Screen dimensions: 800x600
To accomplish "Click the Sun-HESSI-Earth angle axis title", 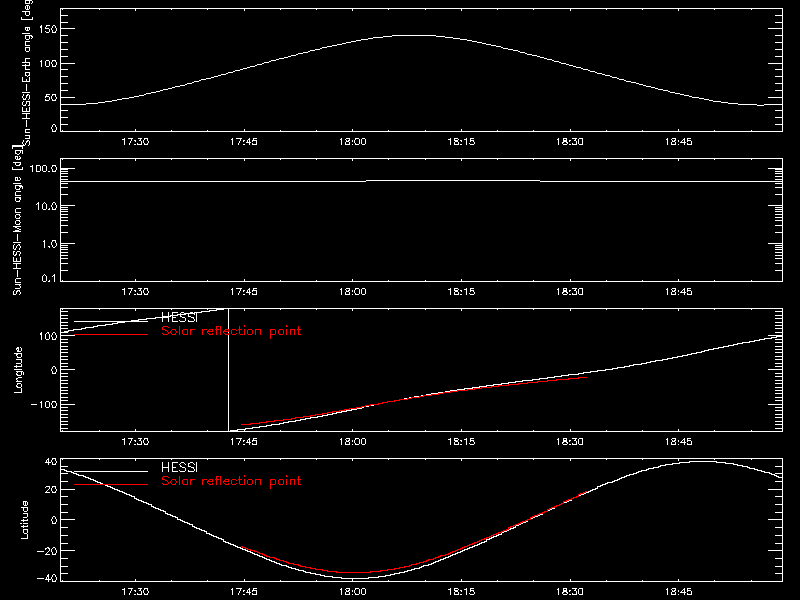I will pyautogui.click(x=27, y=73).
